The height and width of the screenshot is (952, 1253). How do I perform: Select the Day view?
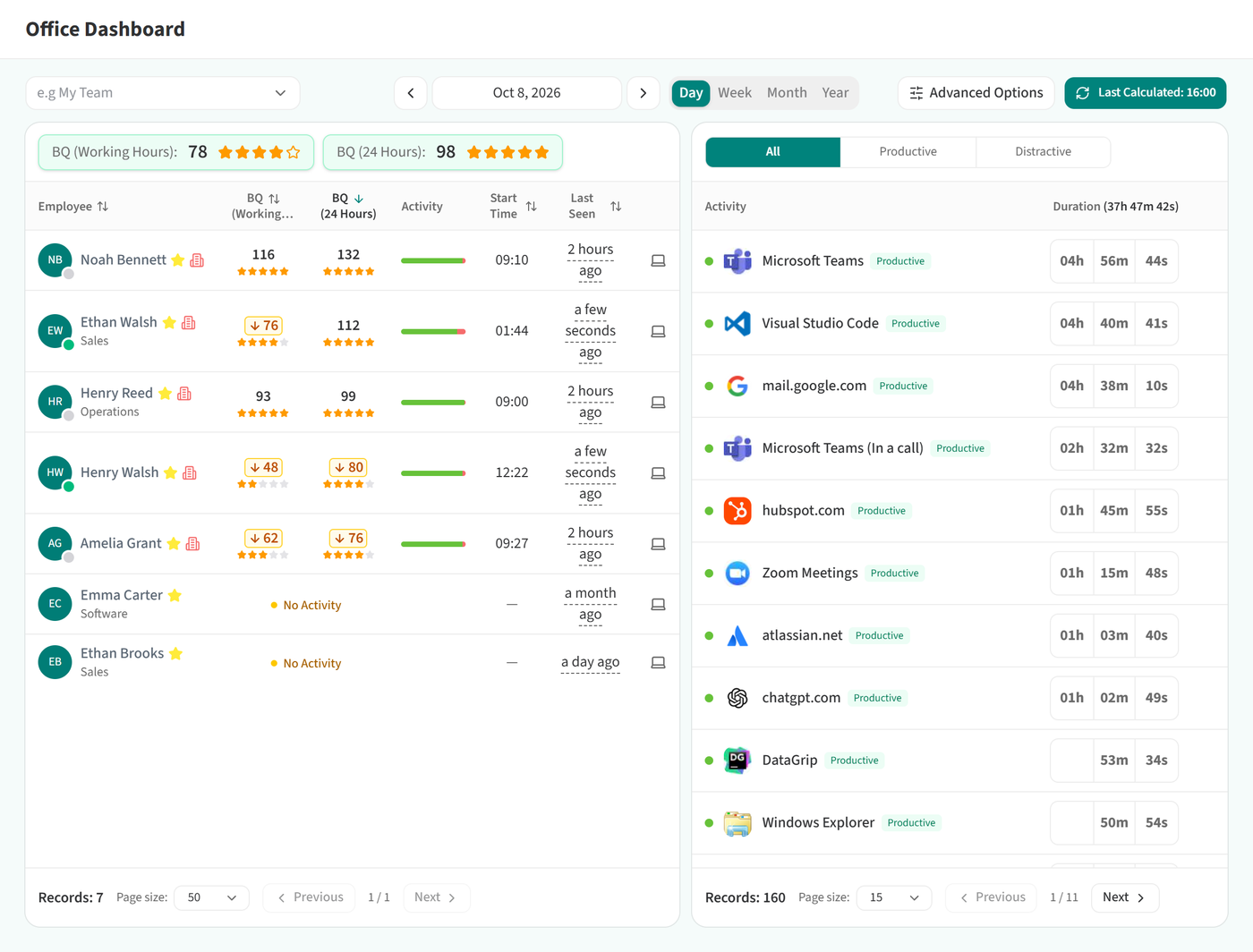(691, 93)
